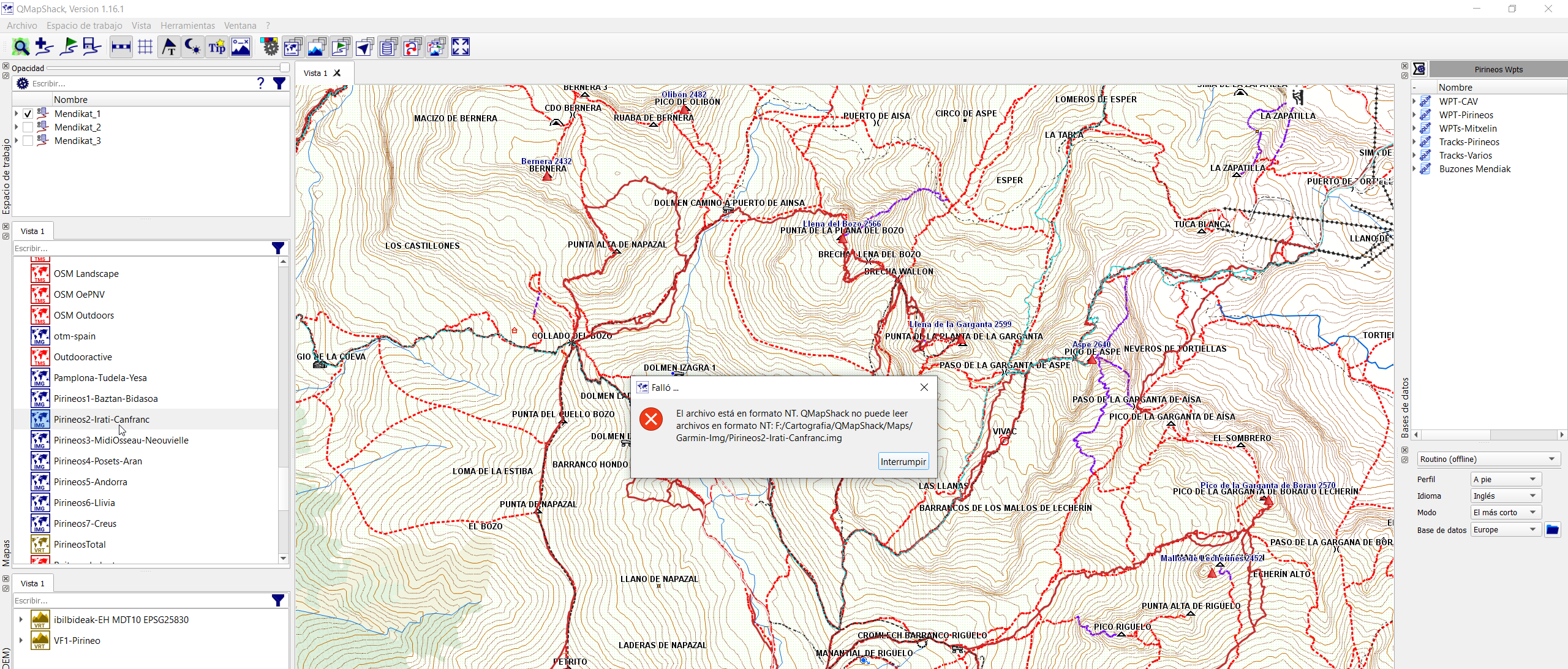Open the Espacio de trabajo menu
This screenshot has height=669, width=1568.
coord(85,26)
